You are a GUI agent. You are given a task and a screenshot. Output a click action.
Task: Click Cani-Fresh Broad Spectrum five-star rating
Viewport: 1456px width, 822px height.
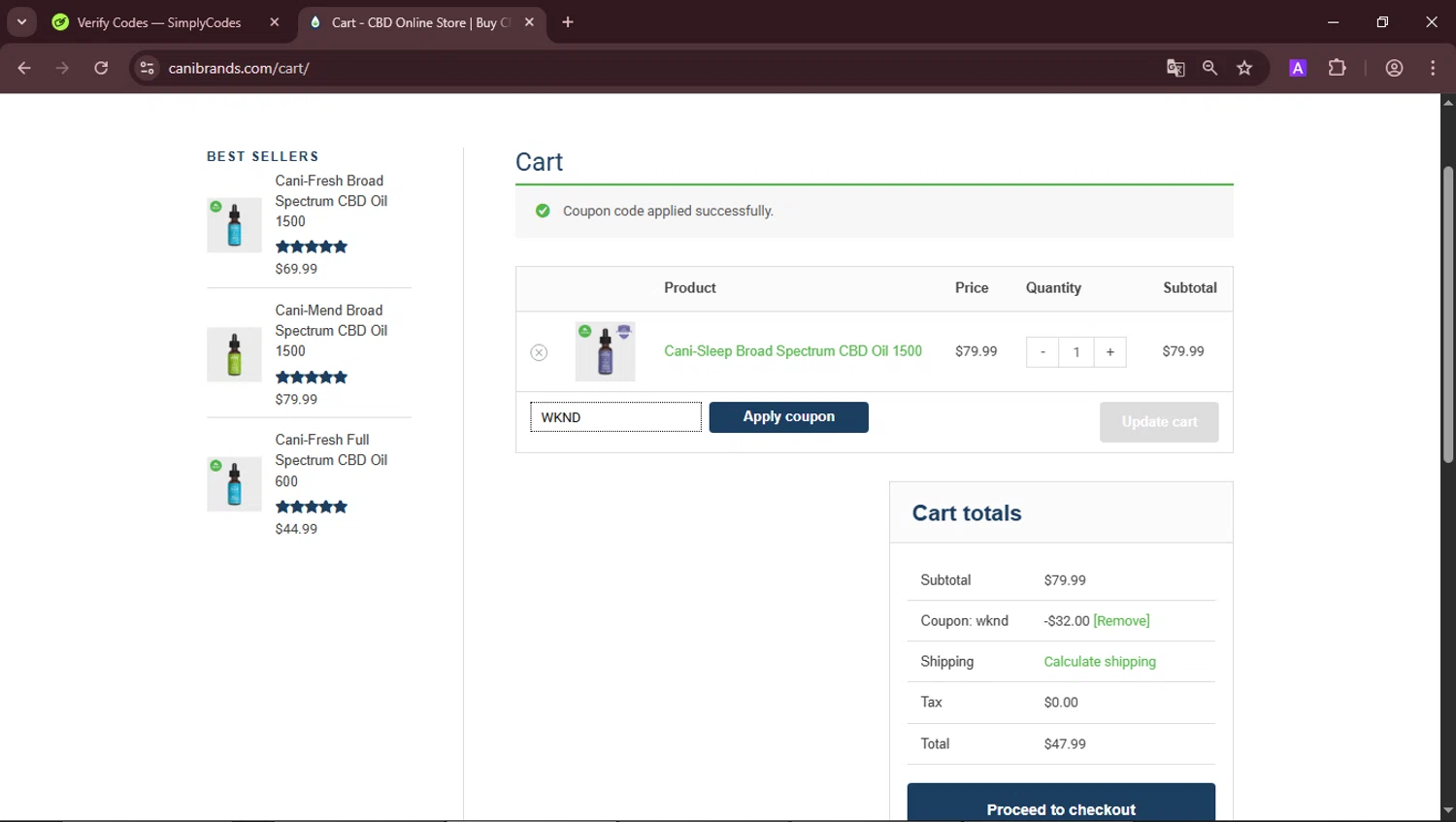[312, 247]
